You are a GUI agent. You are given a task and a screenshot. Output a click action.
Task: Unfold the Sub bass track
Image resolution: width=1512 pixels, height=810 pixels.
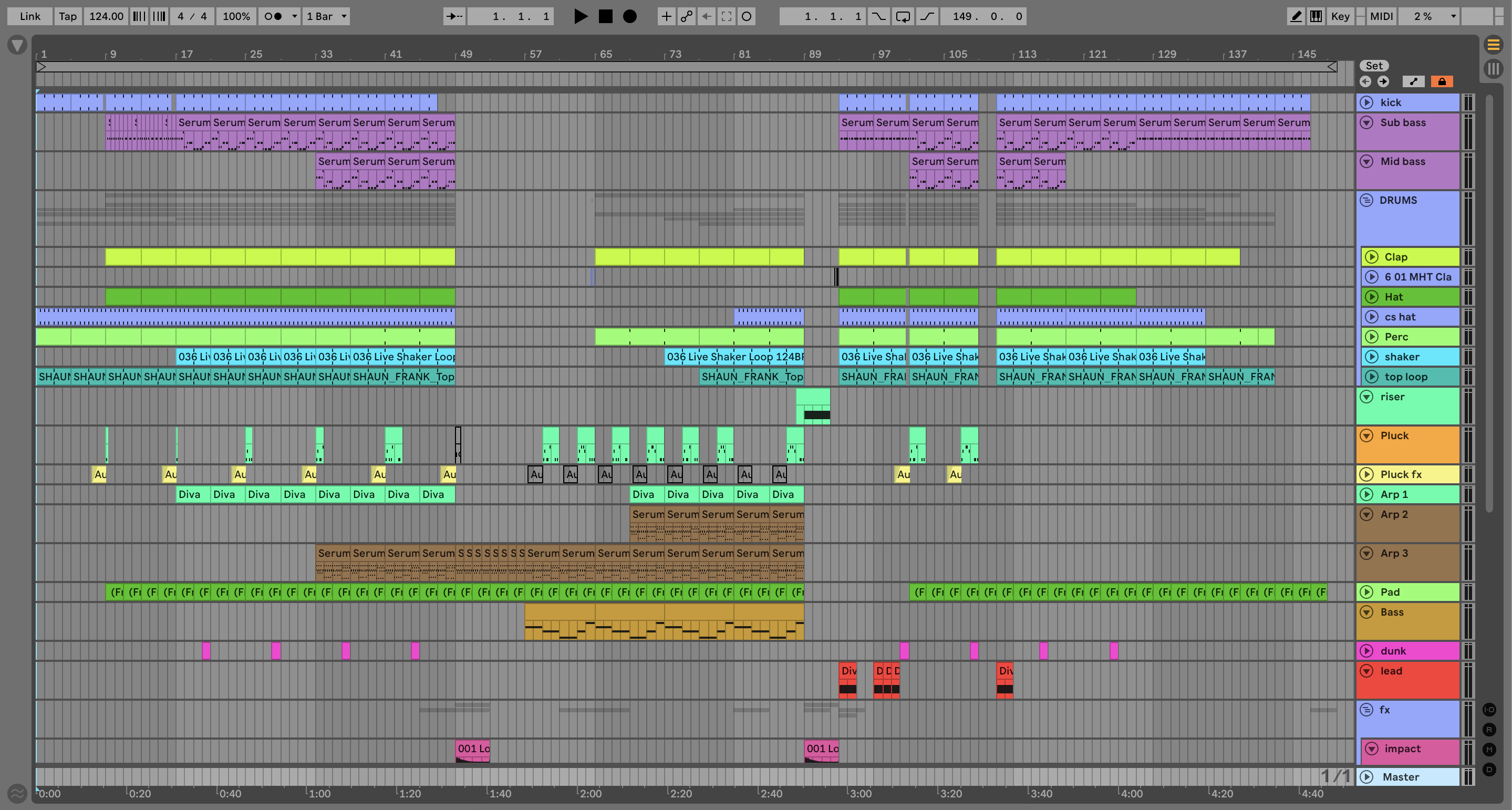pos(1366,123)
